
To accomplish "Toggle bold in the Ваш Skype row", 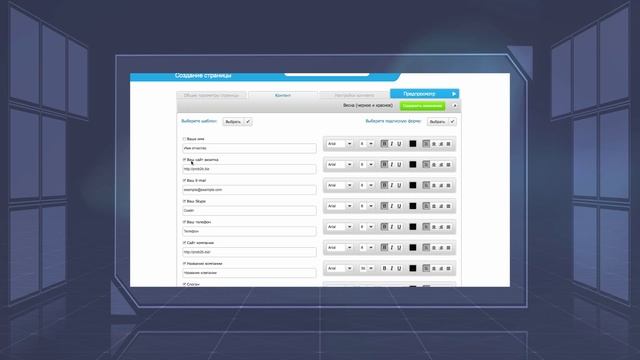I will pyautogui.click(x=384, y=206).
